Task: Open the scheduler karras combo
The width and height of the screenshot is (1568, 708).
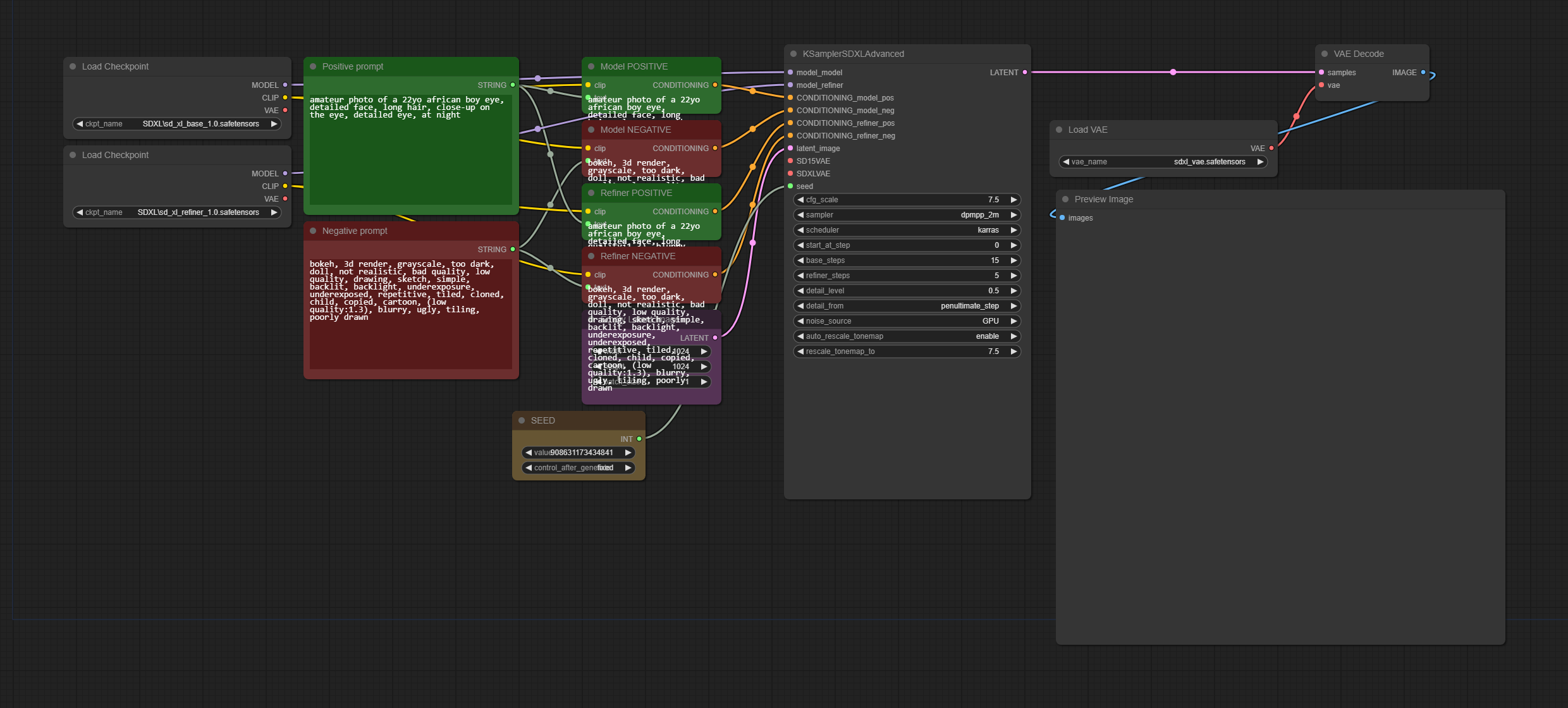Action: click(x=907, y=230)
